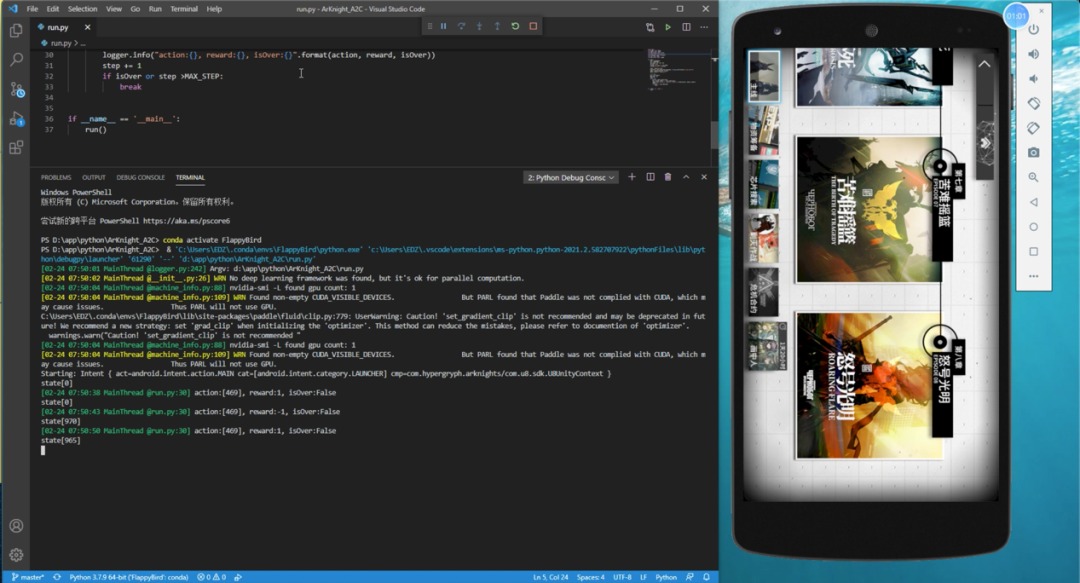Stop the debug session
The image size is (1080, 583).
point(533,26)
